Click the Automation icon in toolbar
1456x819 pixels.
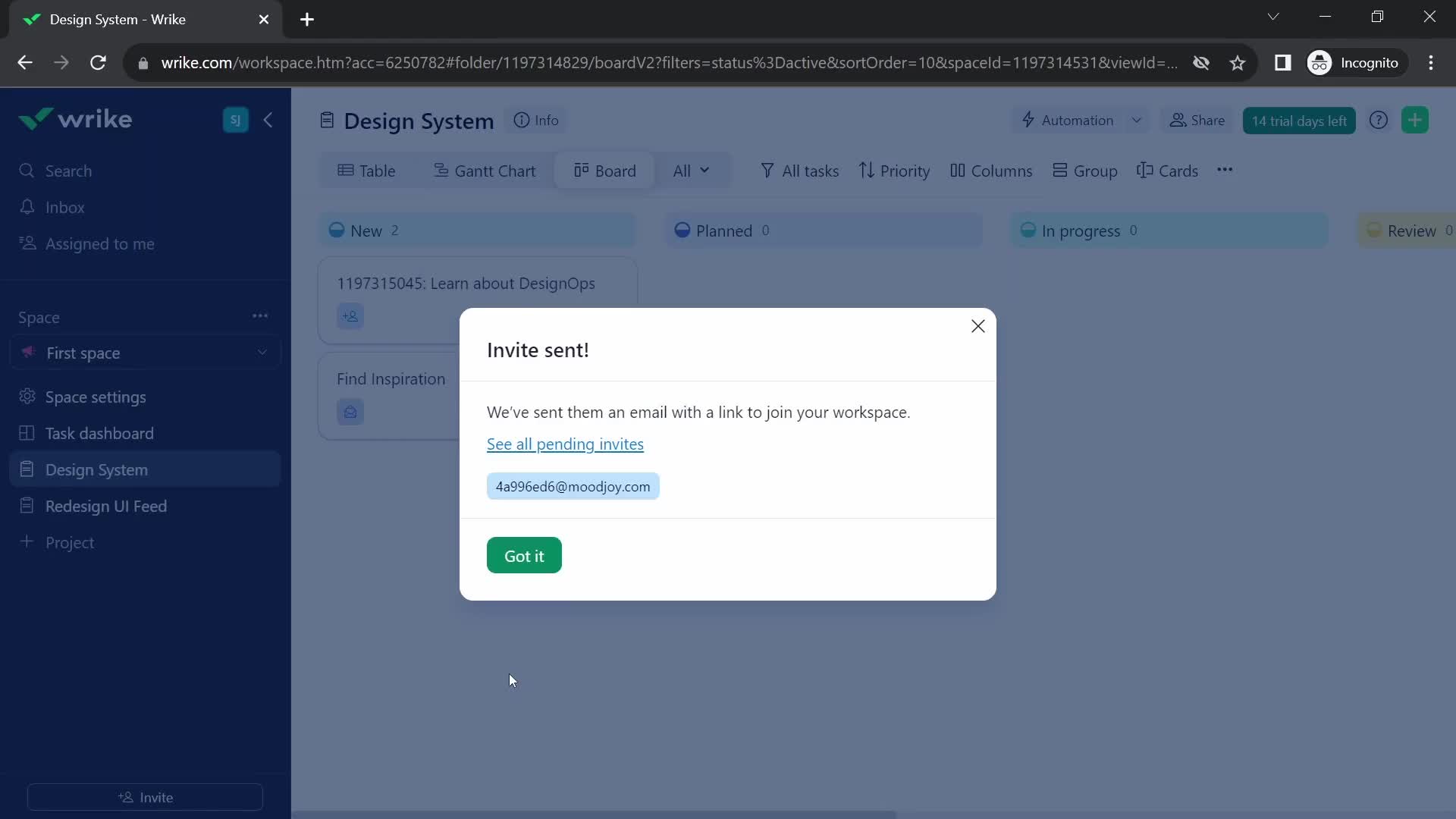click(x=1028, y=120)
